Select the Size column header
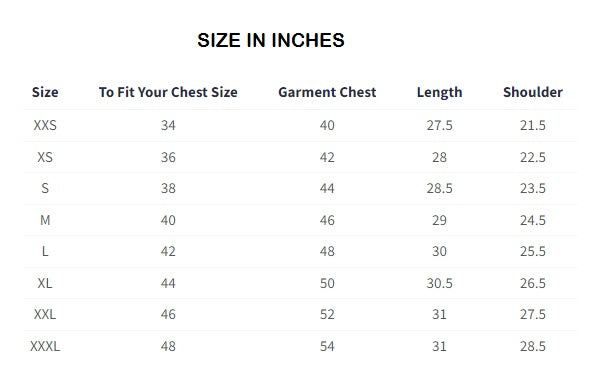The height and width of the screenshot is (374, 589). [x=45, y=92]
